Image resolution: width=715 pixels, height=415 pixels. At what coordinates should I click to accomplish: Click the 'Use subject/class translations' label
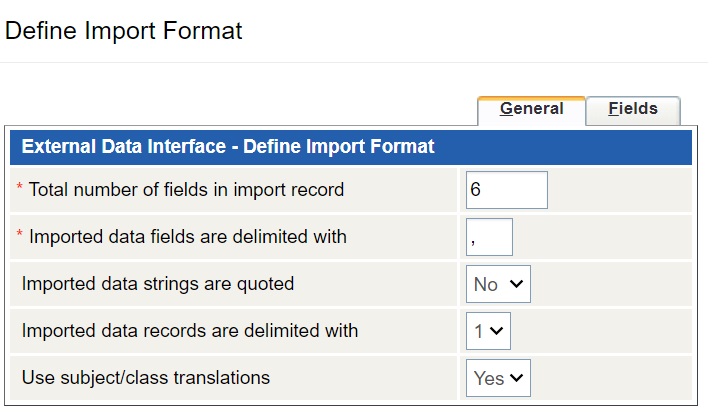click(x=146, y=378)
